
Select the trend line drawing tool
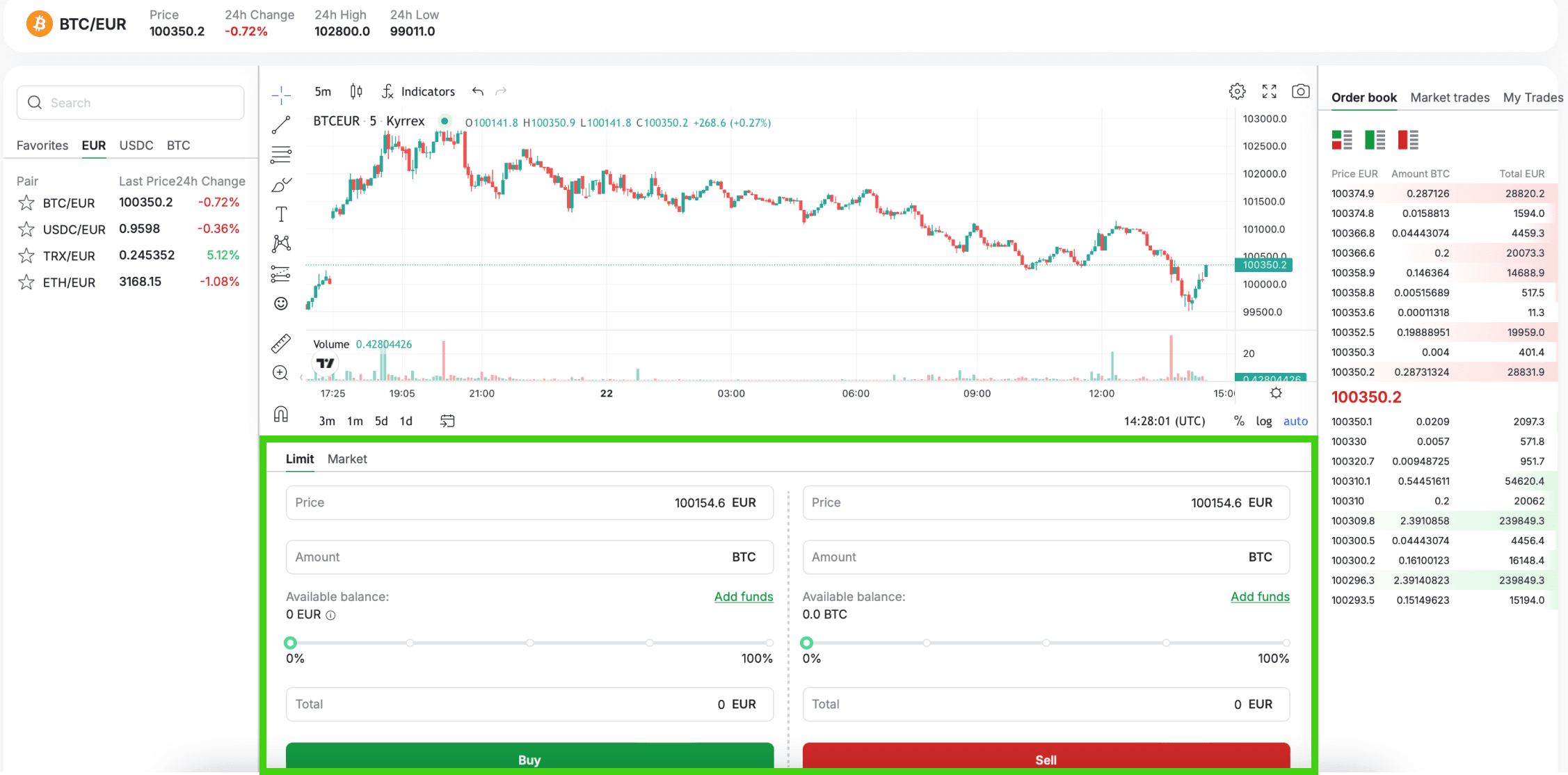[281, 125]
